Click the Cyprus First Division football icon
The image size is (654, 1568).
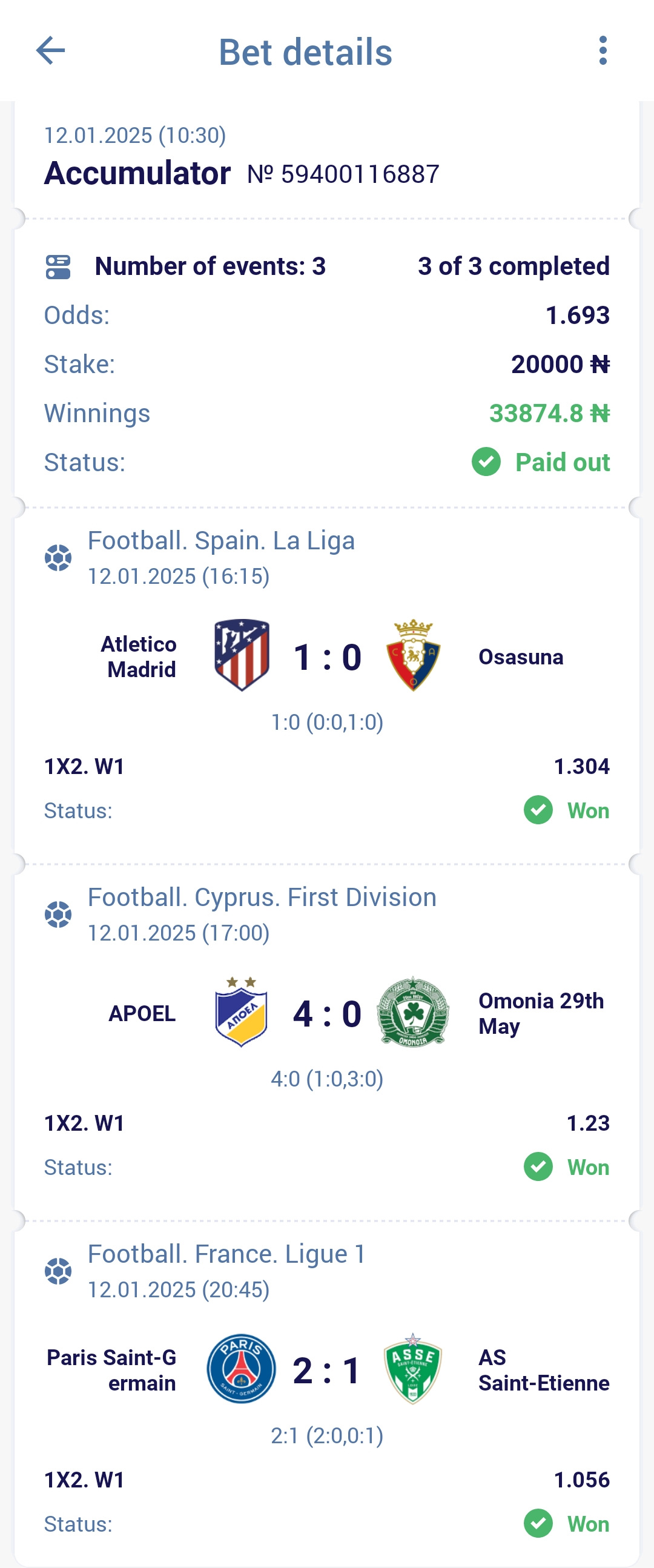pyautogui.click(x=58, y=915)
